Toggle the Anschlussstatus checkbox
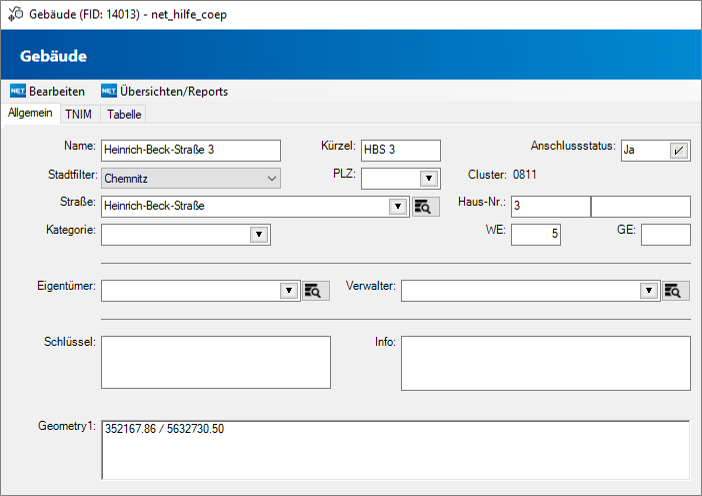This screenshot has width=702, height=496. pos(679,150)
